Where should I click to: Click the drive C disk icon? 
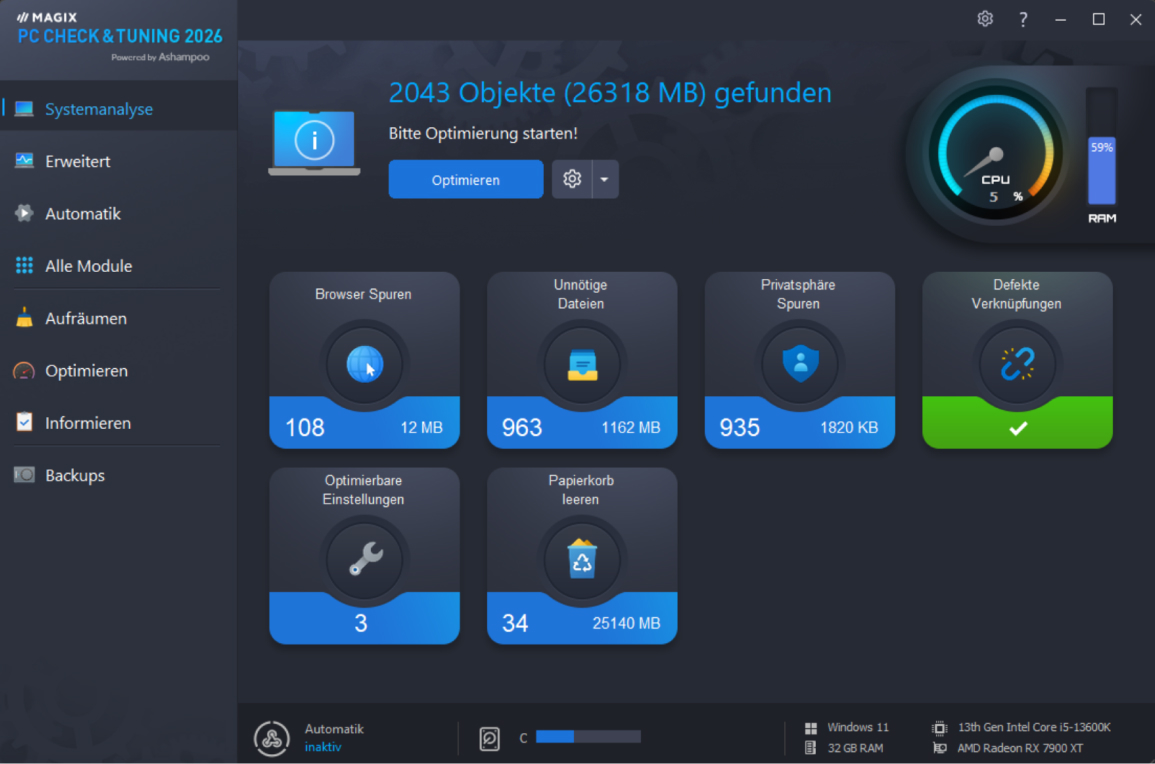pos(490,738)
